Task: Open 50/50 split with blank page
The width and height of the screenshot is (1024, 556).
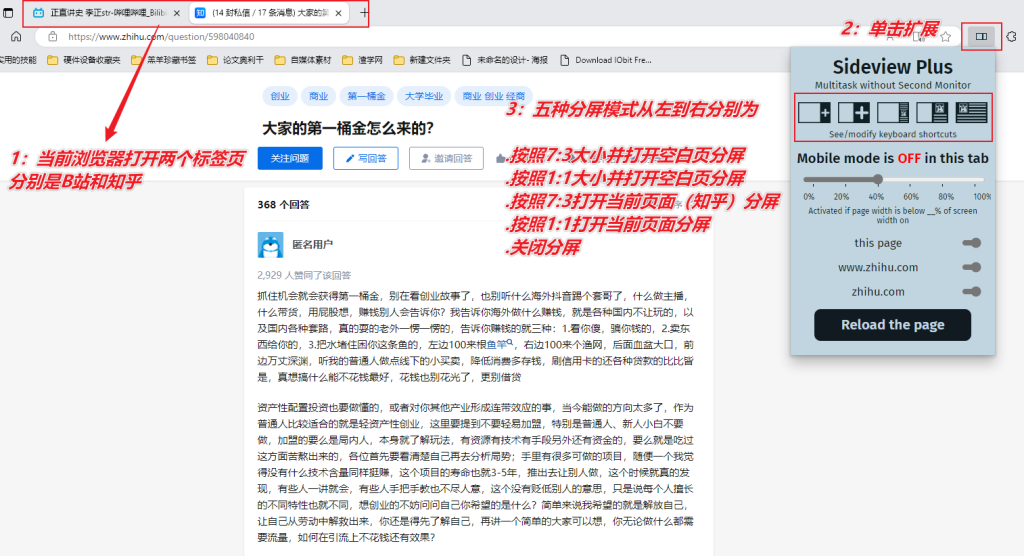Action: 854,112
